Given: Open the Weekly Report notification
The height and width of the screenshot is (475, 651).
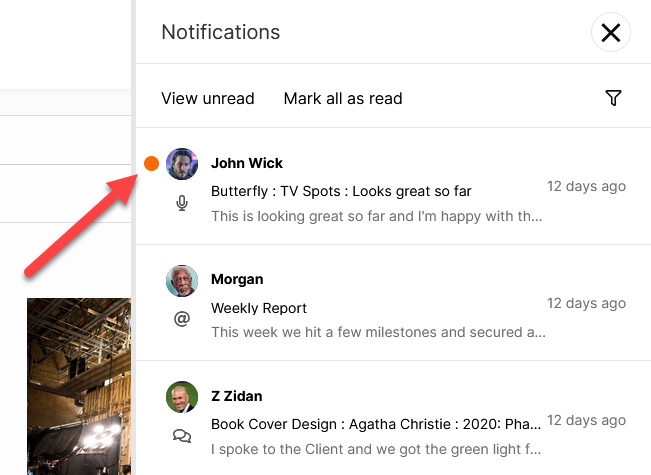Looking at the screenshot, I should click(x=259, y=308).
